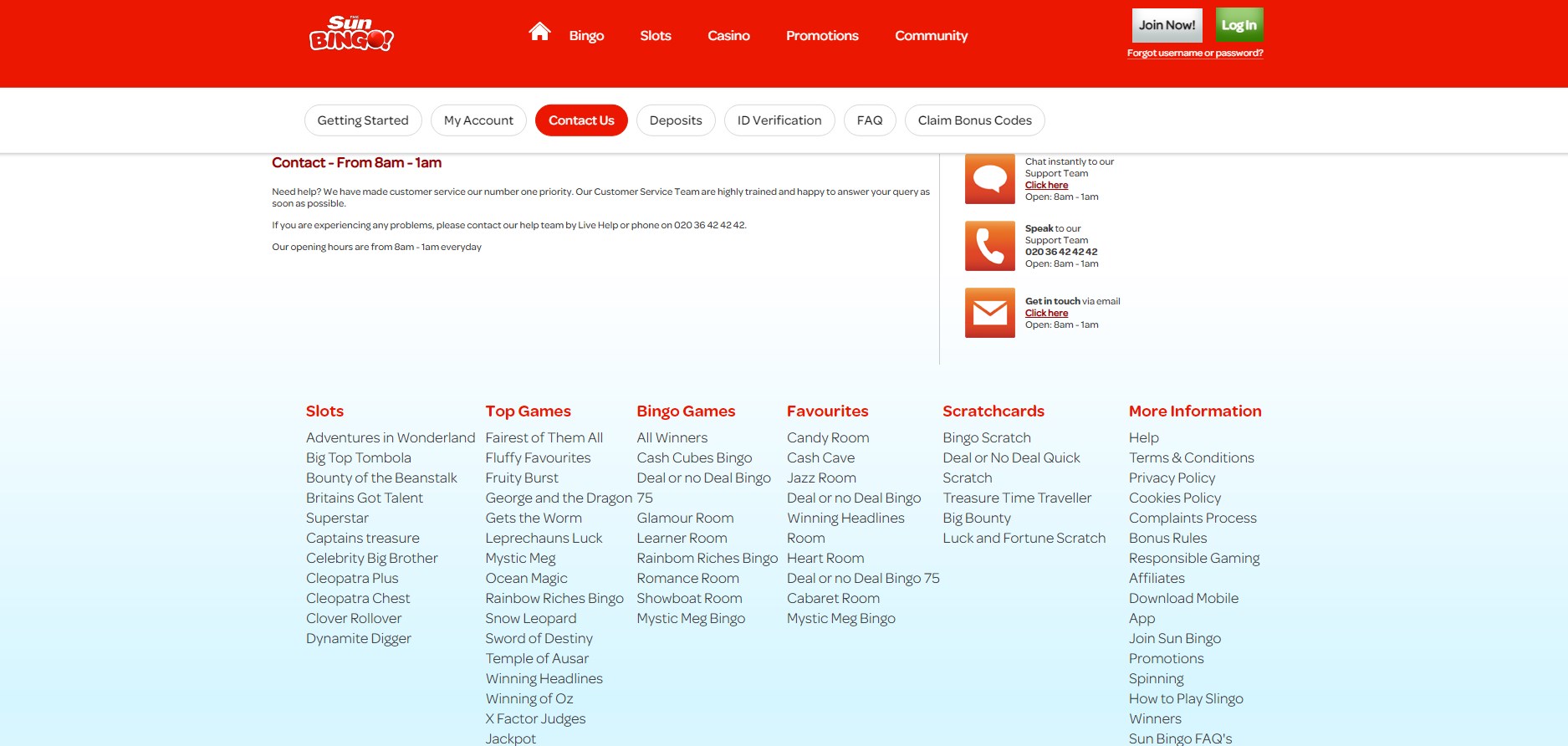The width and height of the screenshot is (1568, 746).
Task: Open Cash Cubes Bingo link
Action: (x=694, y=457)
